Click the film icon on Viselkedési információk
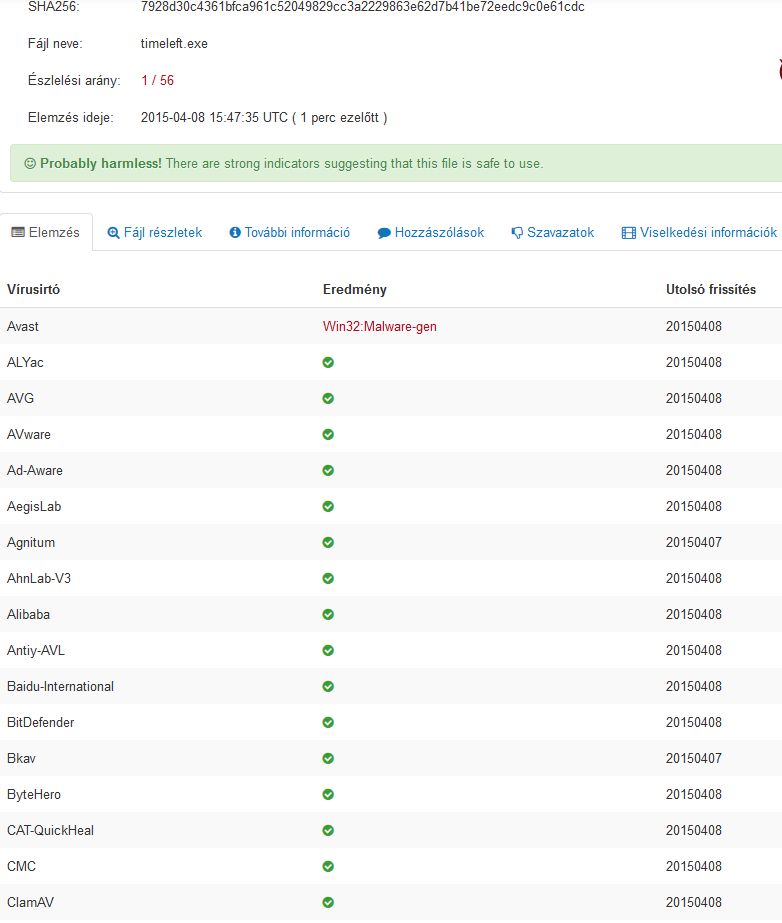 tap(628, 233)
